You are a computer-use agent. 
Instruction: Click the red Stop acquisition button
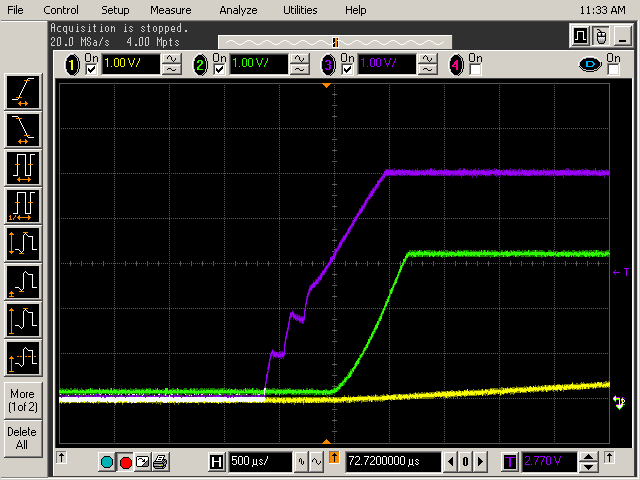126,462
